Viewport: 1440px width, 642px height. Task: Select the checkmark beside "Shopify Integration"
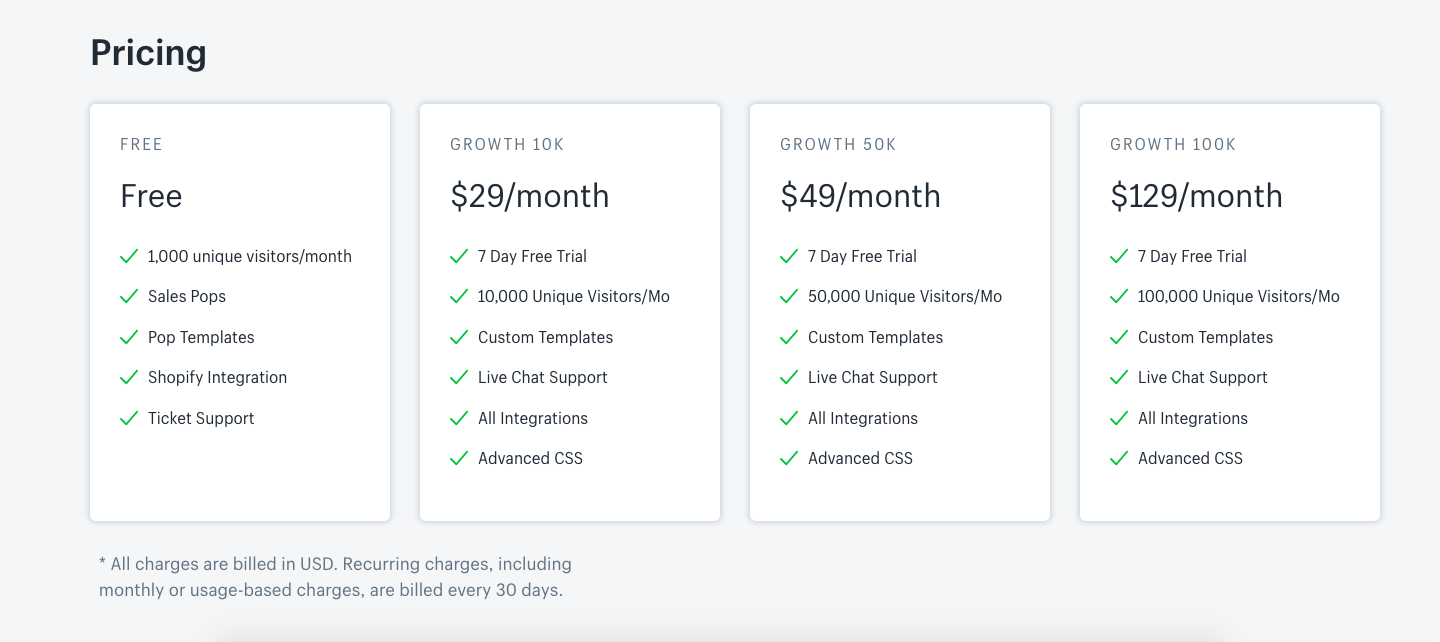coord(128,377)
